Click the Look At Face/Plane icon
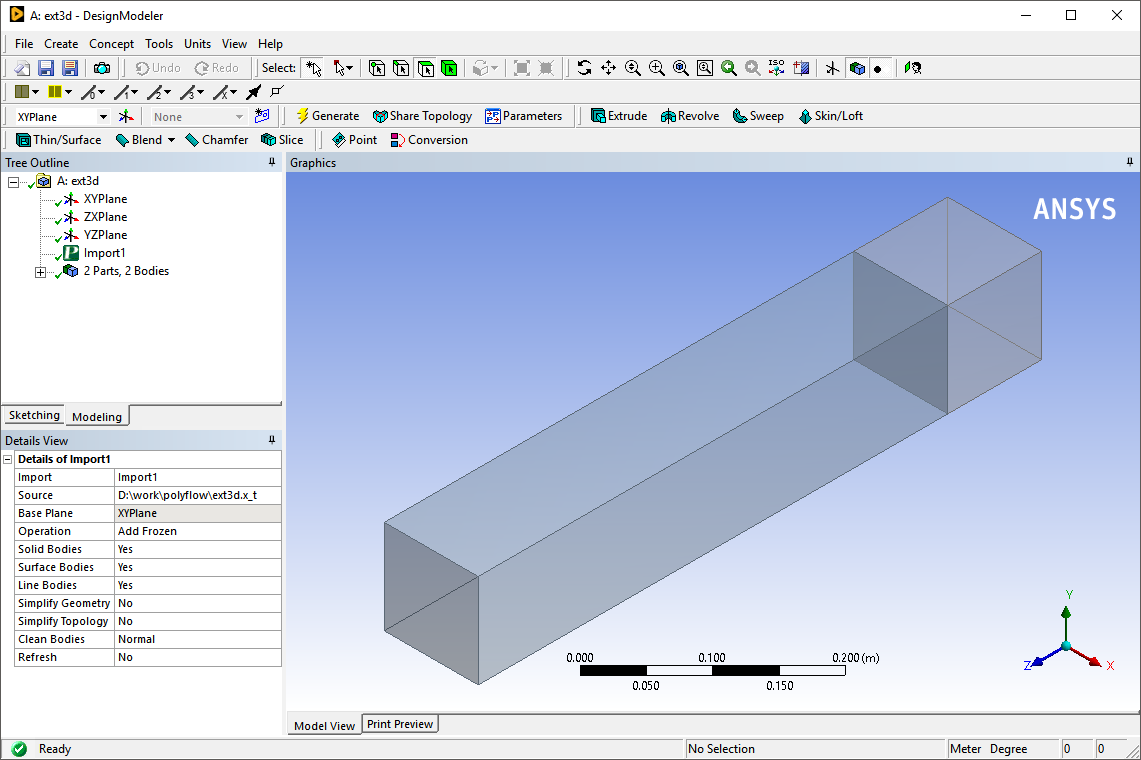Viewport: 1141px width, 760px height. [913, 68]
